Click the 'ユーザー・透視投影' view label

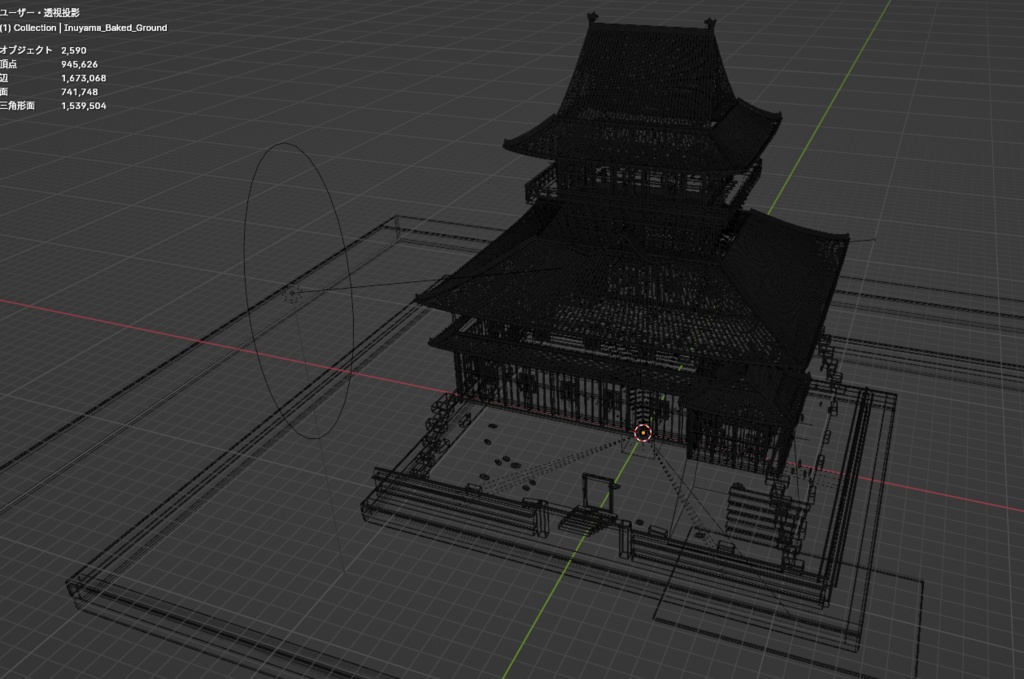(x=39, y=13)
